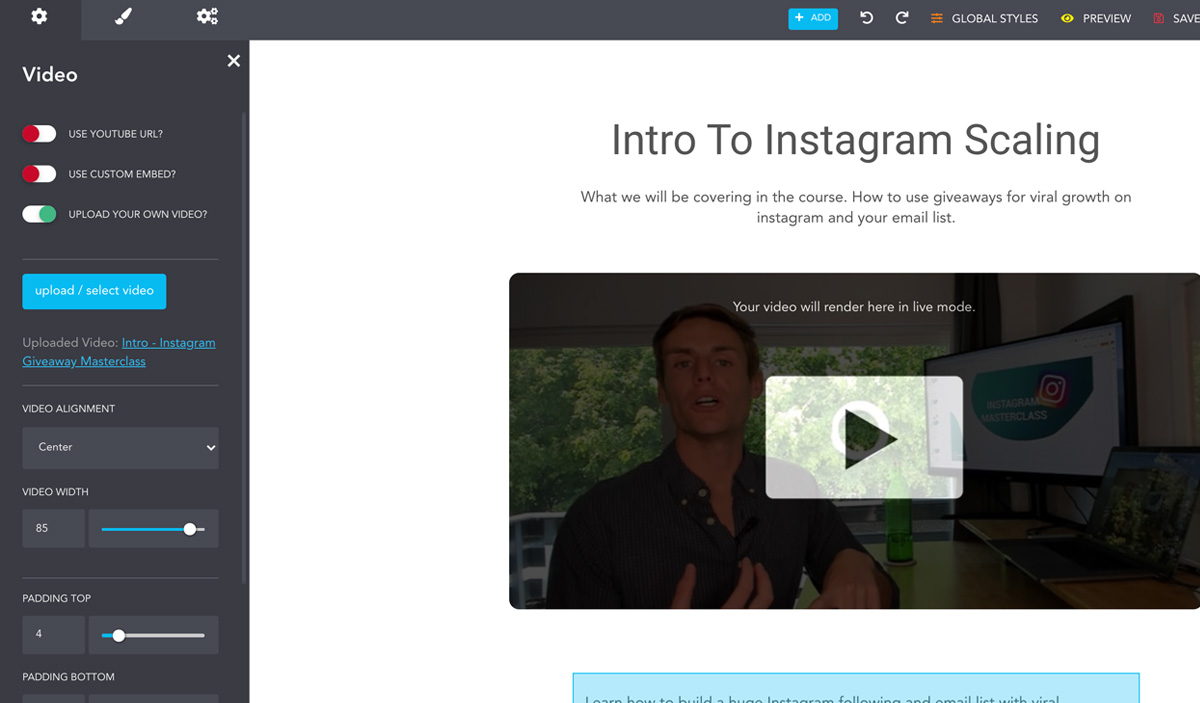Click the Save button
This screenshot has width=1200, height=703.
(x=1176, y=18)
